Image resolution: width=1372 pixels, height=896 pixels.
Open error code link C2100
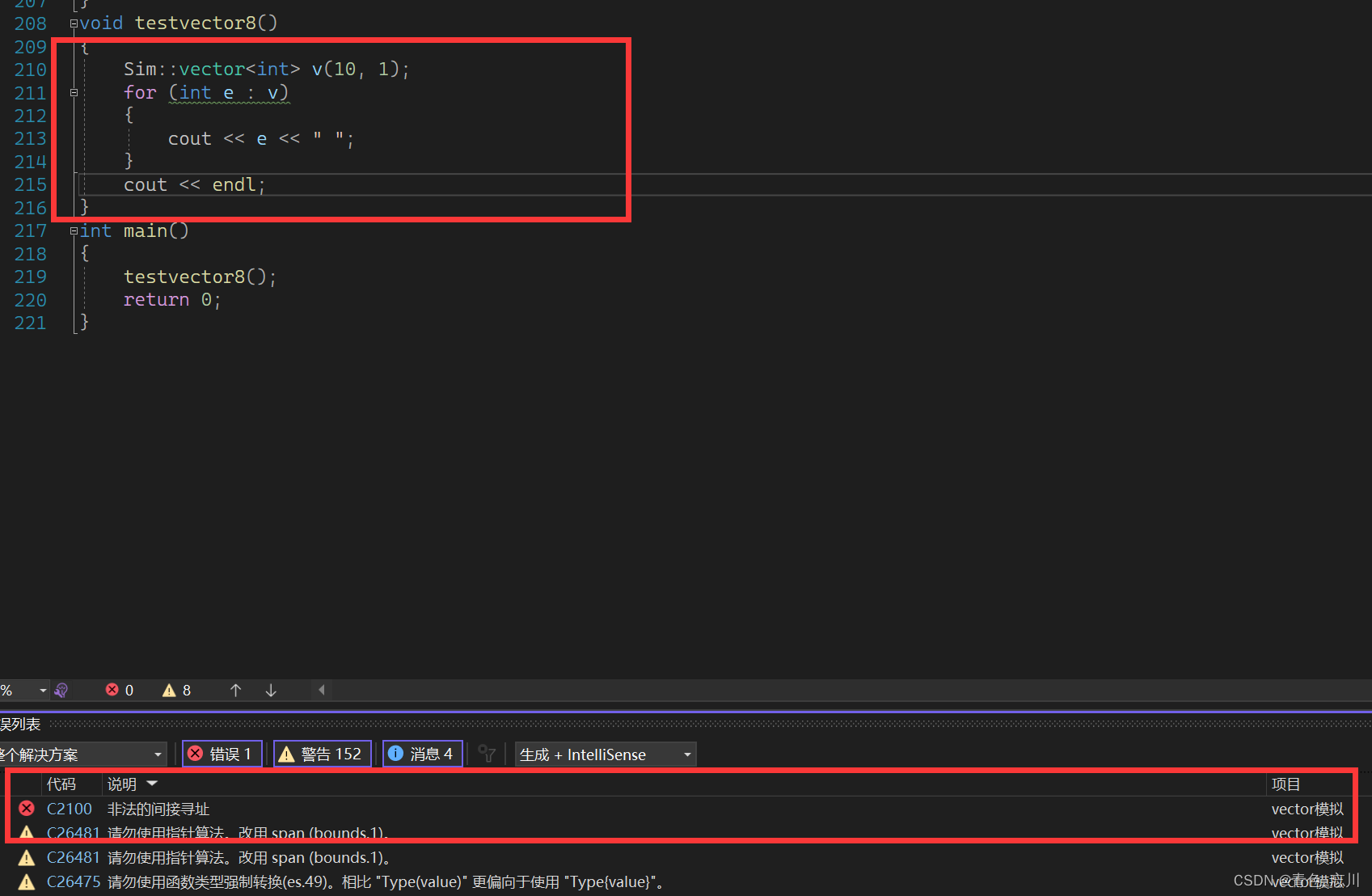(x=70, y=809)
